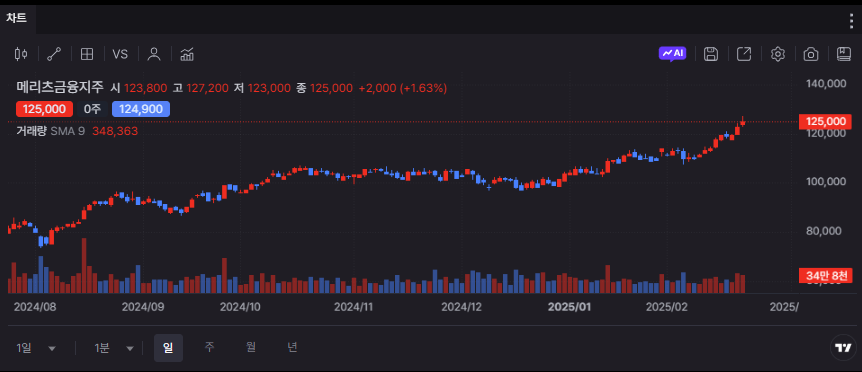Select the 차트 tab
This screenshot has height=372, width=862.
point(17,18)
